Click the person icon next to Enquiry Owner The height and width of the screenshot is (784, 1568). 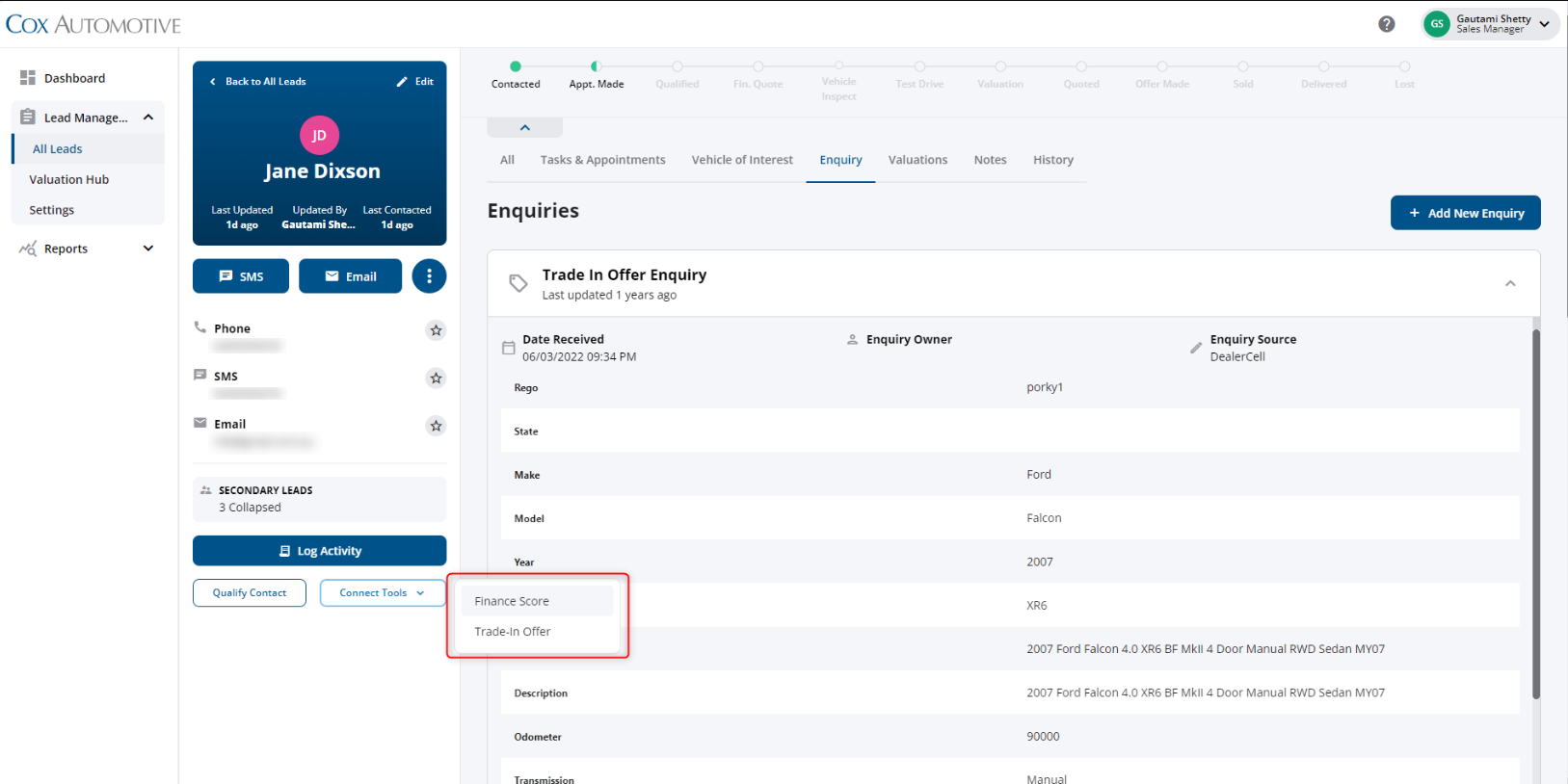tap(852, 339)
